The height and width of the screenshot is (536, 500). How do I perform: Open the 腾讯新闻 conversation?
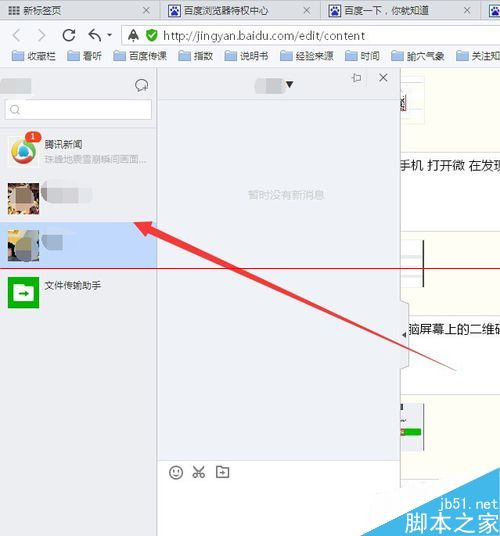tap(78, 152)
